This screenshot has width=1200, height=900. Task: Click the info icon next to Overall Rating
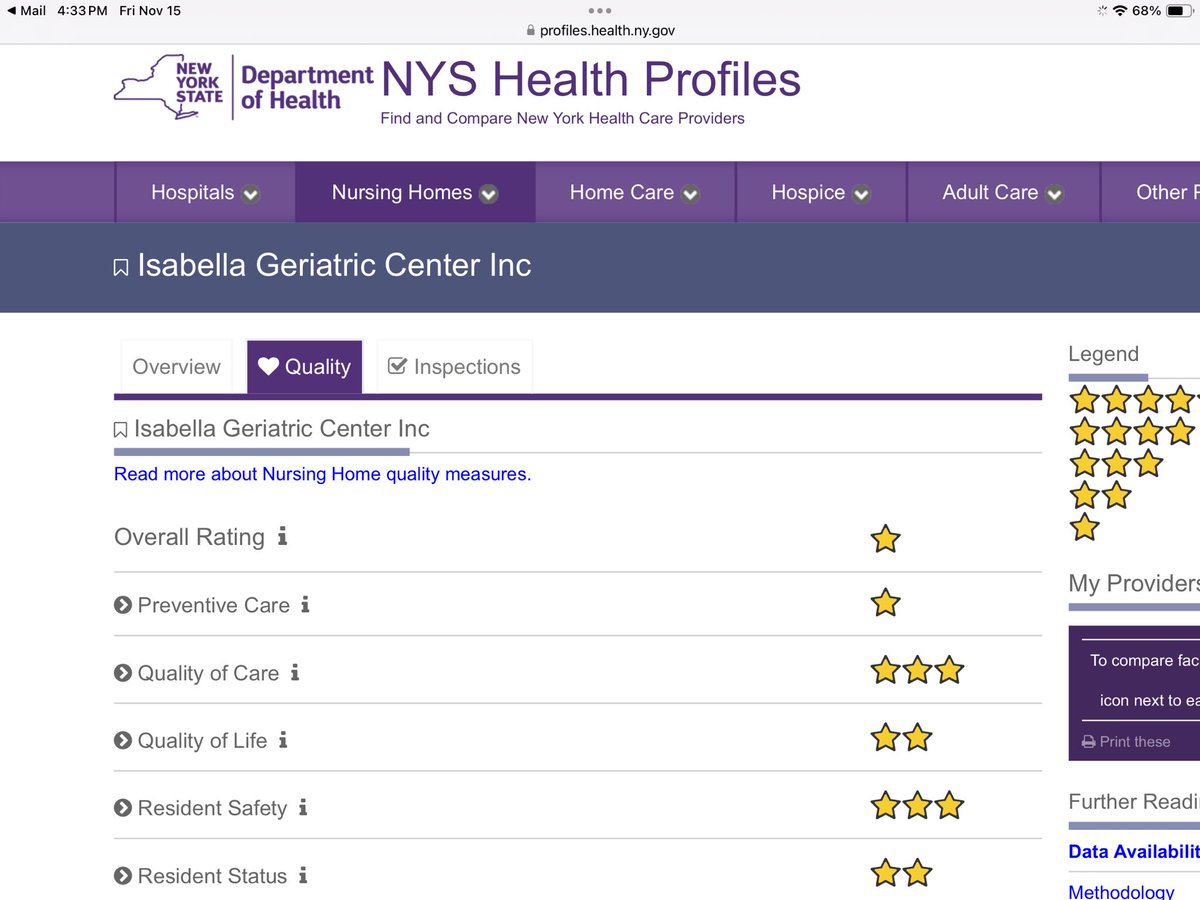pyautogui.click(x=282, y=536)
